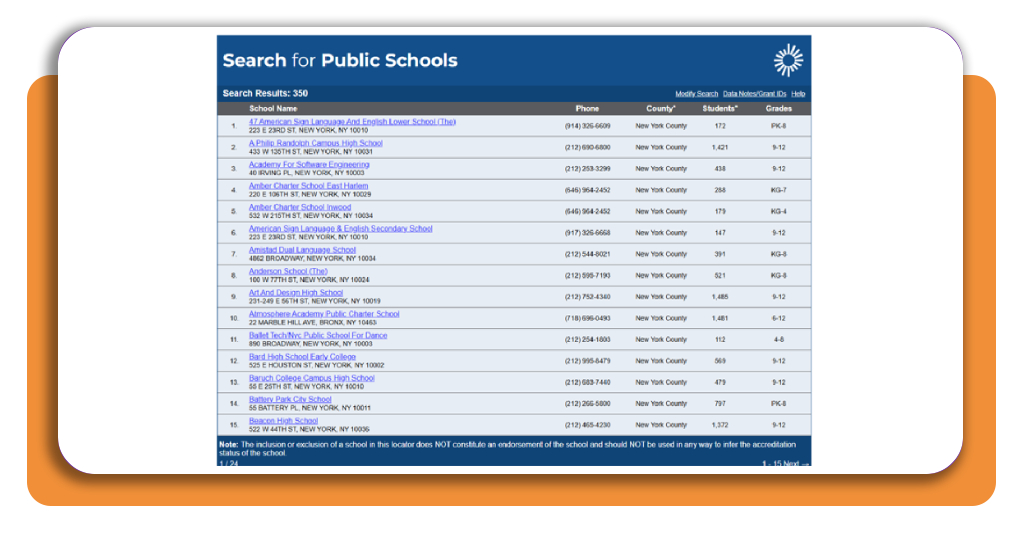Click grades 4-8 for Ballet Tech row
Viewport: 1024px width, 536px height.
click(x=778, y=339)
